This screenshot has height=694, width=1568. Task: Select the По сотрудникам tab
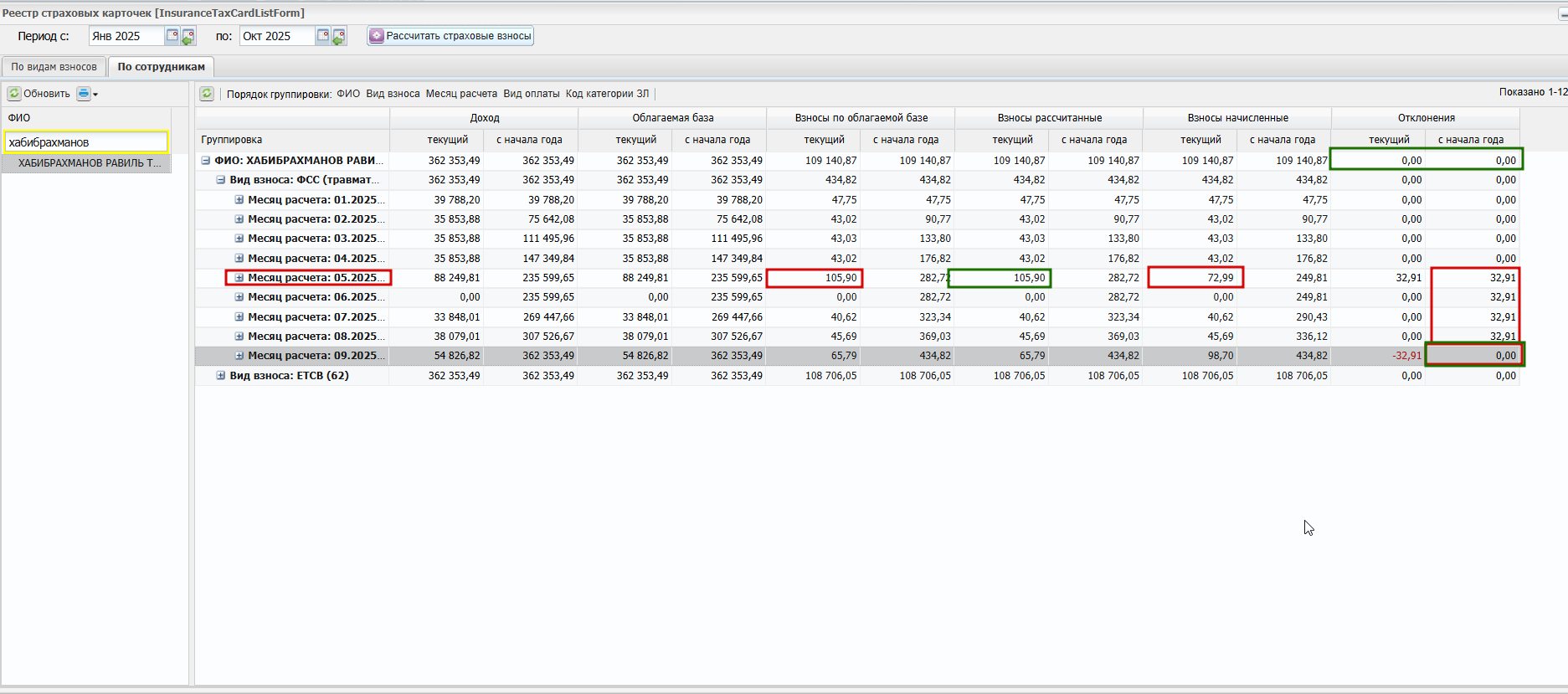coord(161,67)
